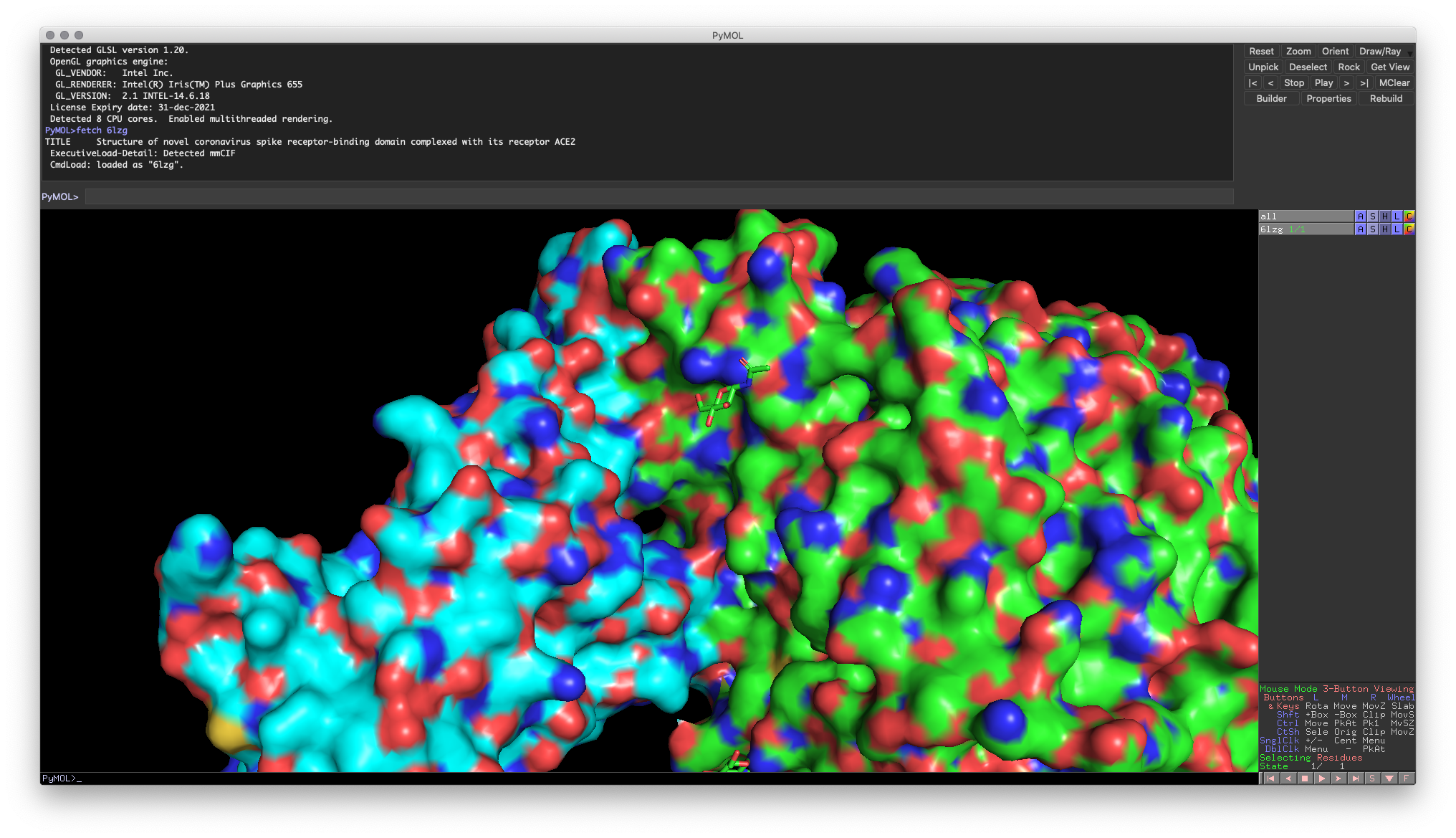Image resolution: width=1456 pixels, height=838 pixels.
Task: Expand the arrow beside Draw/Ray
Action: [1410, 53]
